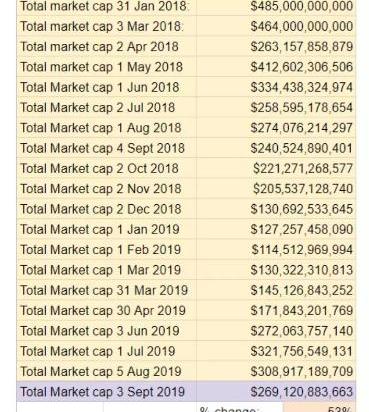Click the $171,843,201,769 value cell
This screenshot has height=412, width=369.
(276, 311)
